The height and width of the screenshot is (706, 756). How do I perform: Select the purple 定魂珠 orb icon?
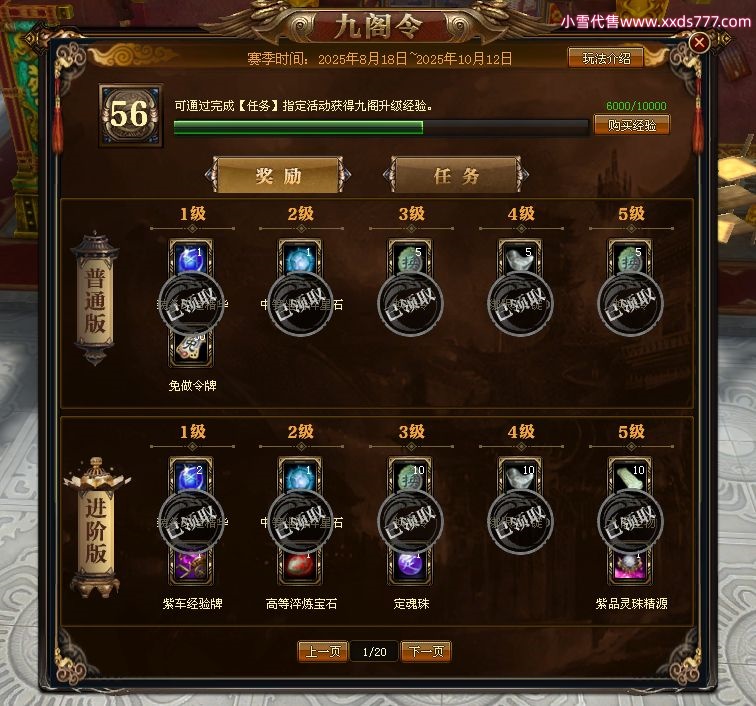click(x=410, y=566)
